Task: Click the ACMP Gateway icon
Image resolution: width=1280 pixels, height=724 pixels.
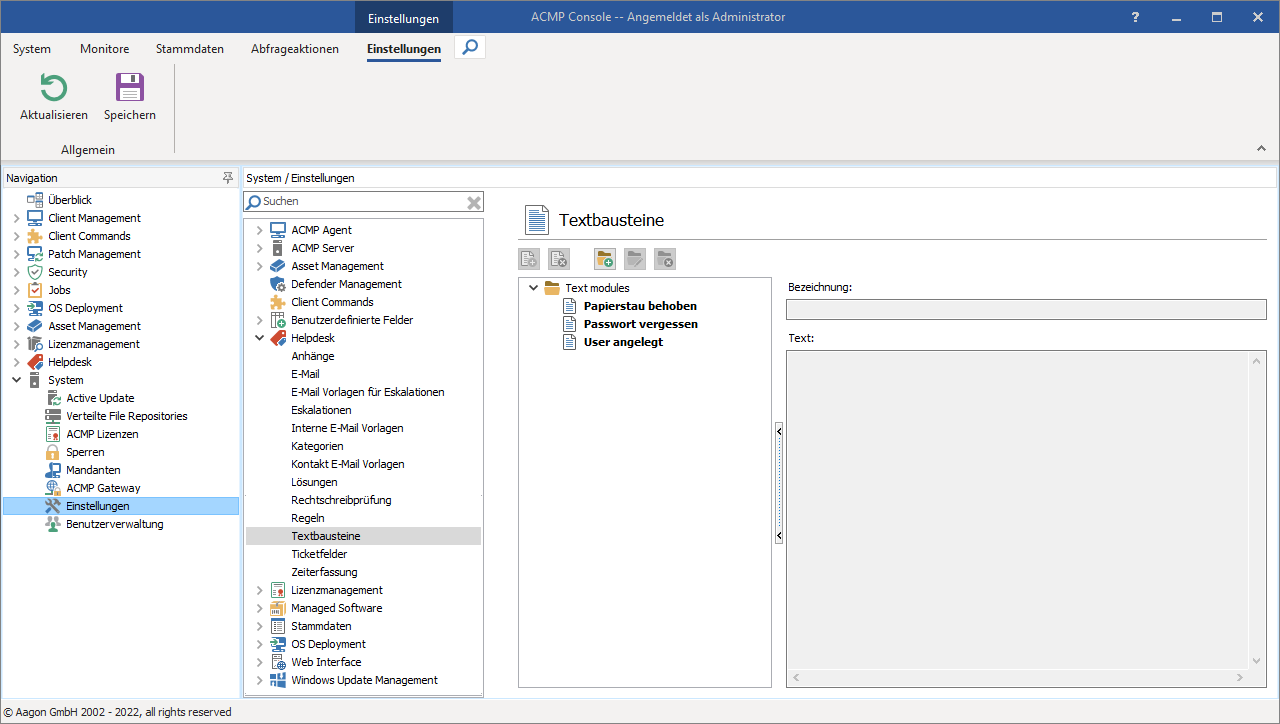Action: pos(53,488)
